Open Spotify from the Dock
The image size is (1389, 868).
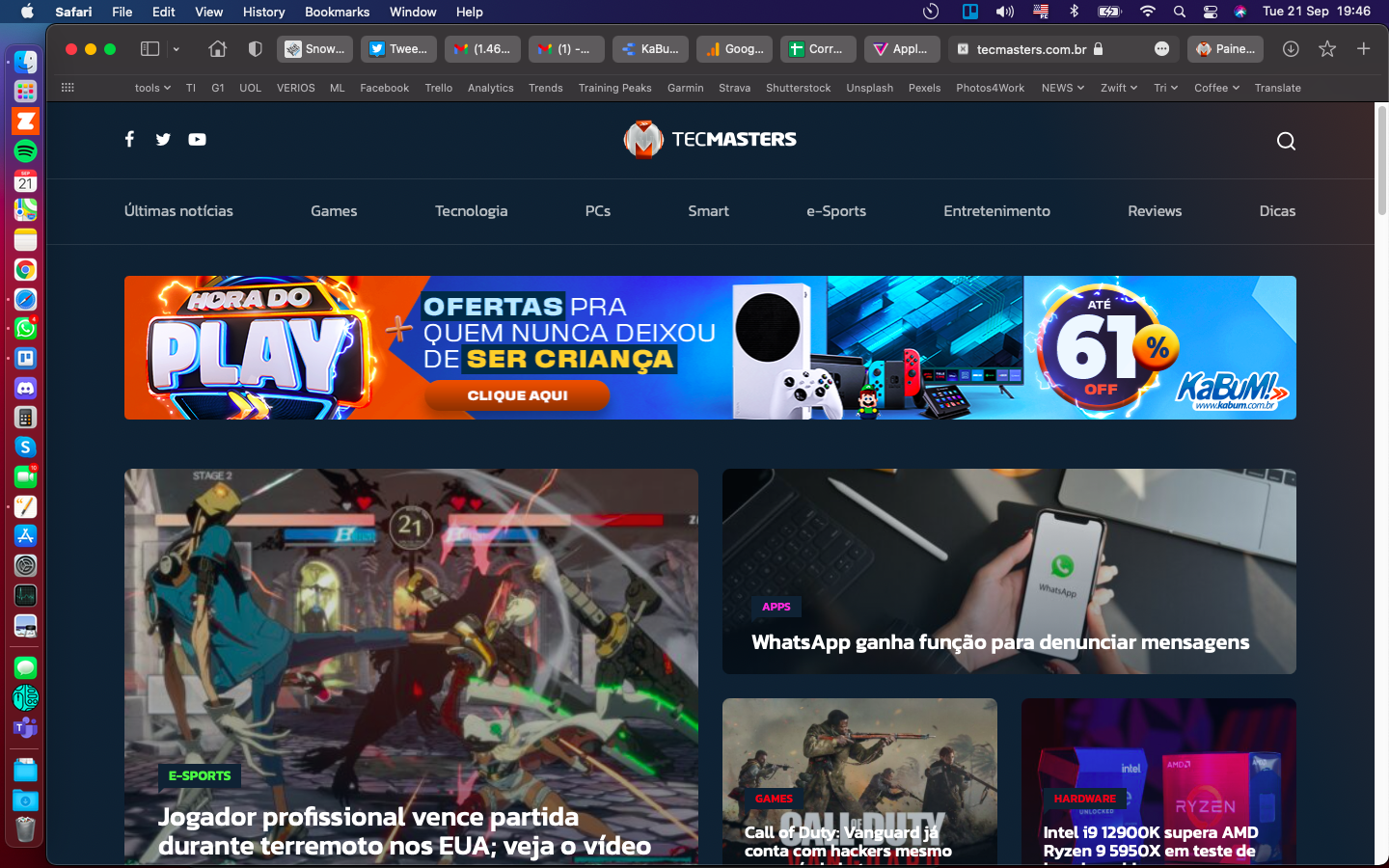coord(25,151)
